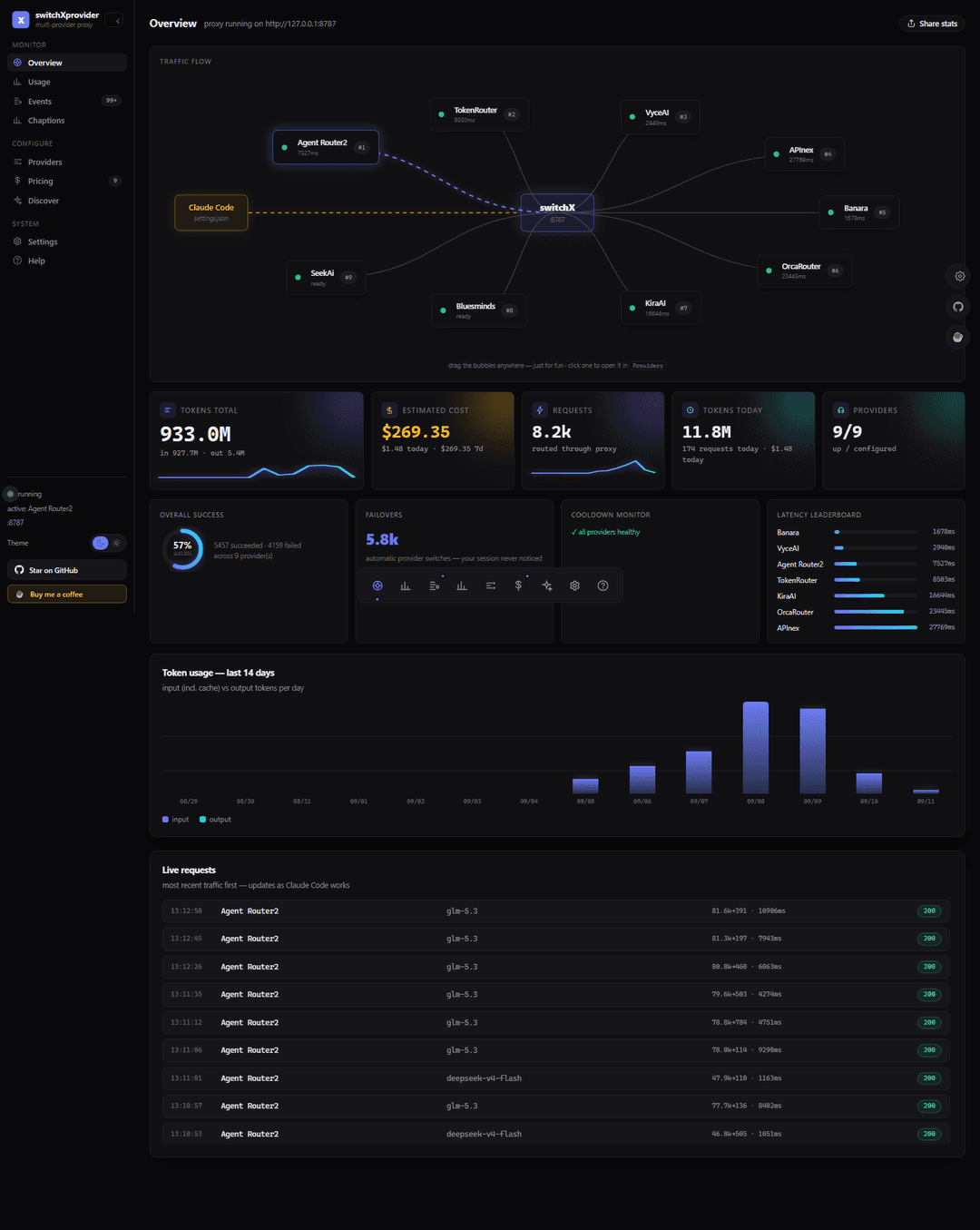Image resolution: width=980 pixels, height=1230 pixels.
Task: Open Overview target icon in floating dock
Action: click(x=377, y=585)
